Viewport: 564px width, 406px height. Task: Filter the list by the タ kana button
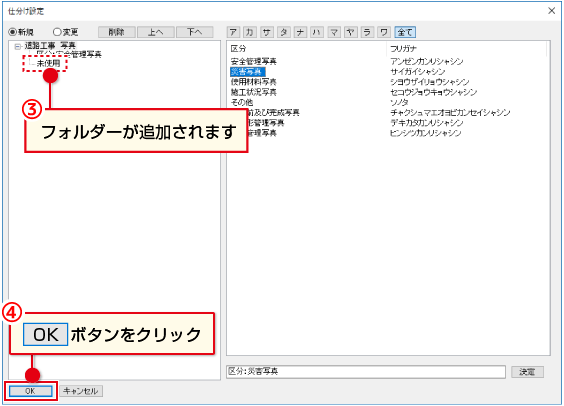pyautogui.click(x=283, y=32)
